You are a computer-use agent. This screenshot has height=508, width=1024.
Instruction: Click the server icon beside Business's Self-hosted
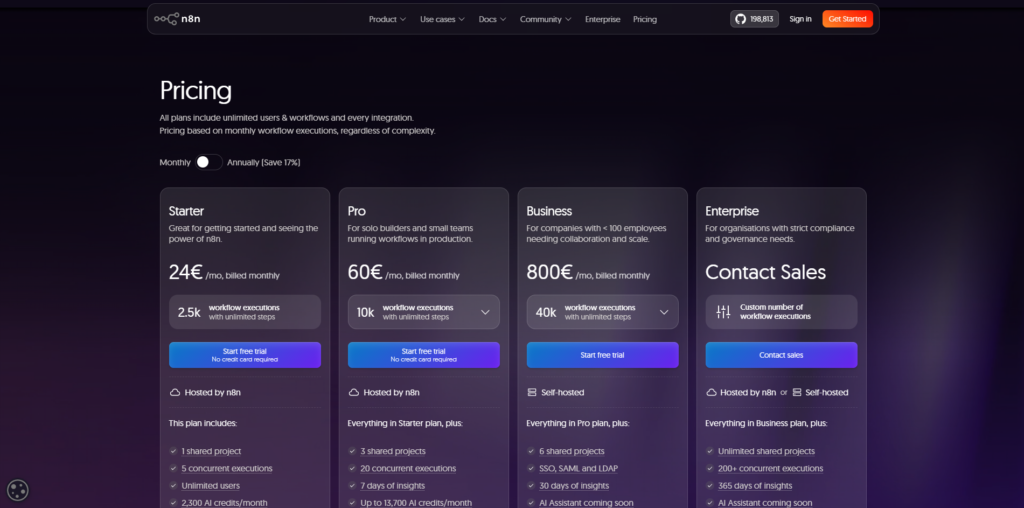click(532, 392)
